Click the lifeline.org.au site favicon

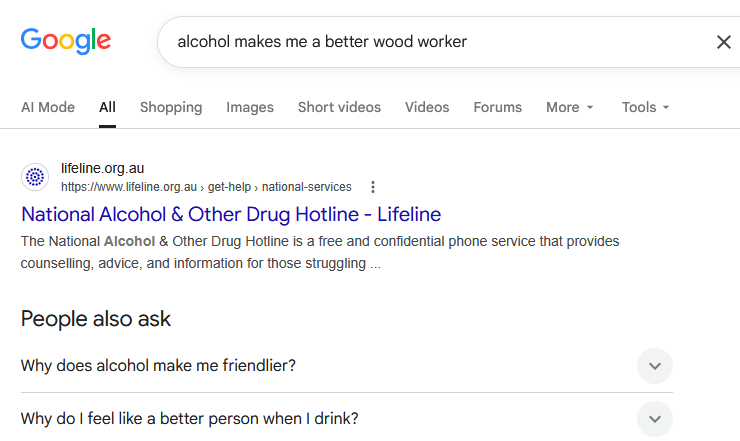click(x=34, y=177)
